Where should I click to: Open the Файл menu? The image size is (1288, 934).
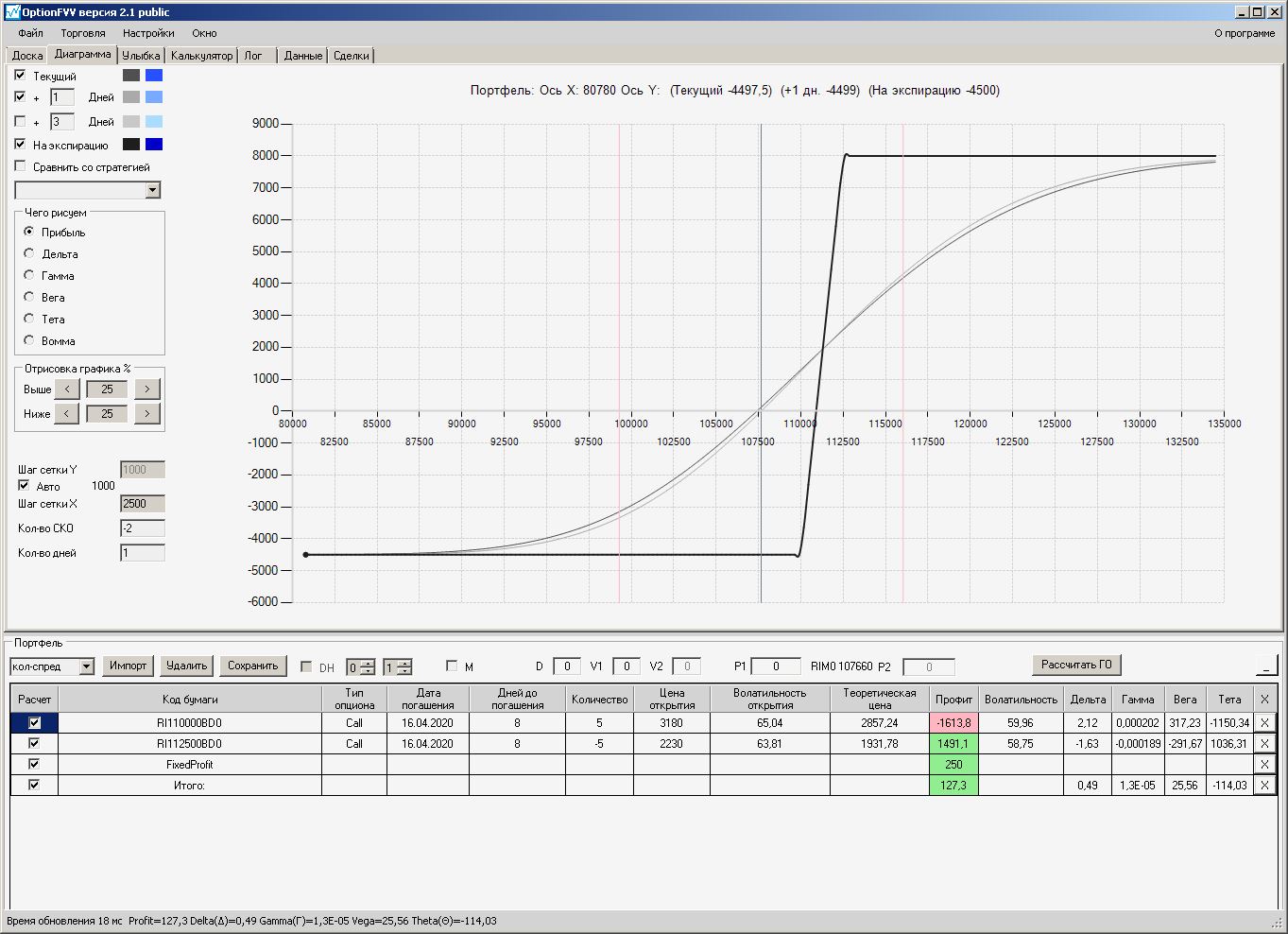[x=30, y=33]
